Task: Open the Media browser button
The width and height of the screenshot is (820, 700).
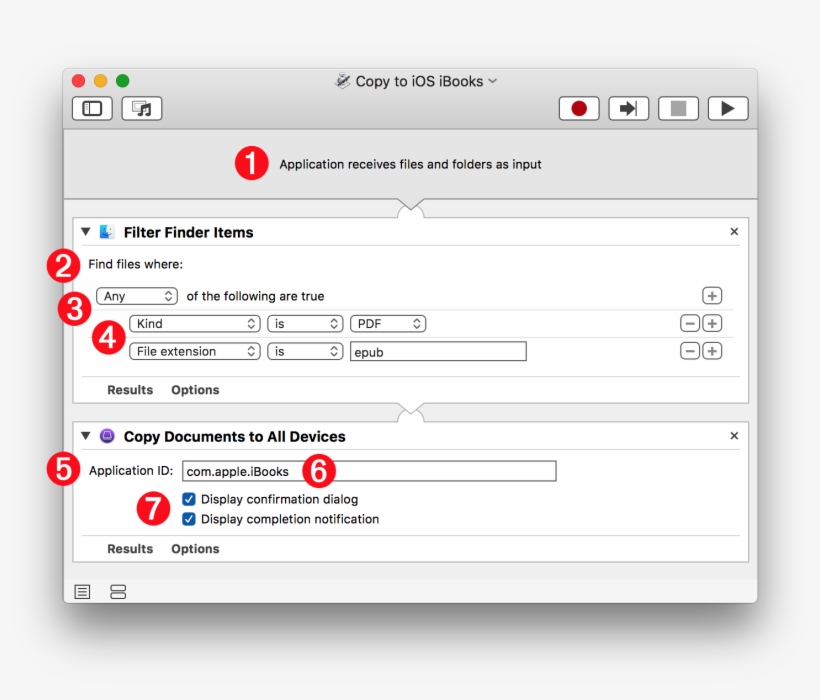Action: 142,109
